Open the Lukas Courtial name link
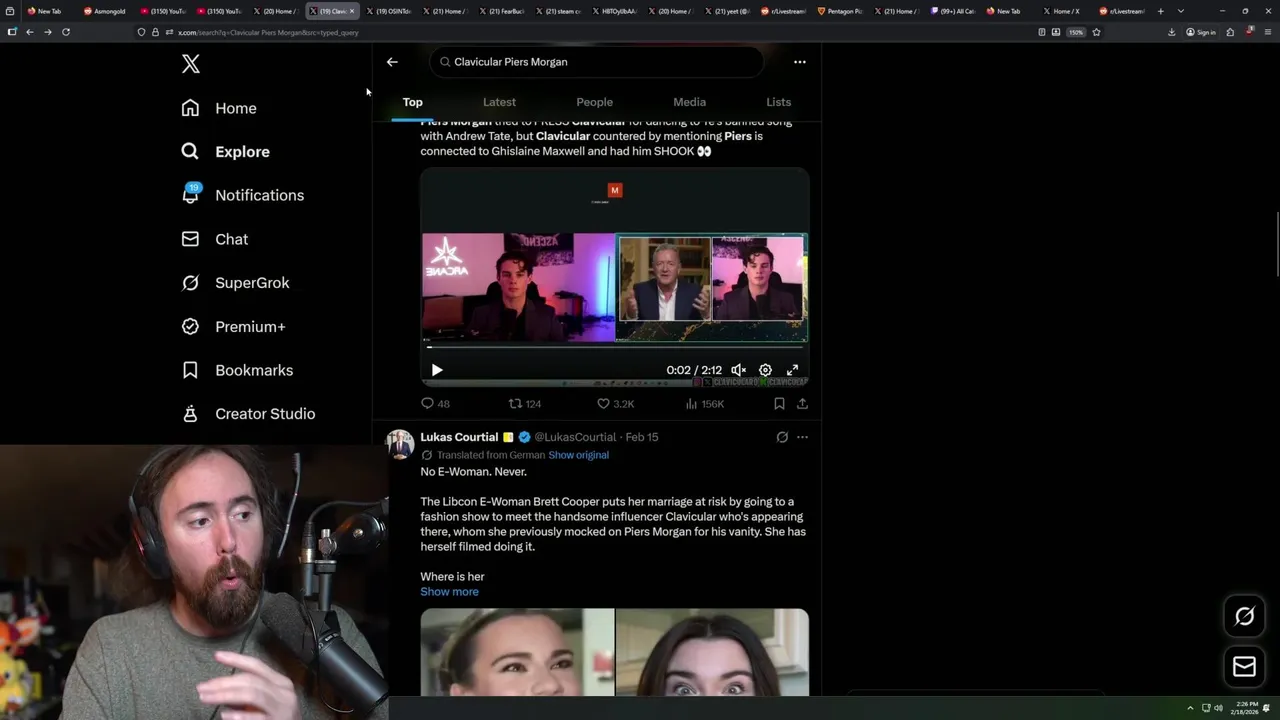The width and height of the screenshot is (1280, 720). (459, 437)
